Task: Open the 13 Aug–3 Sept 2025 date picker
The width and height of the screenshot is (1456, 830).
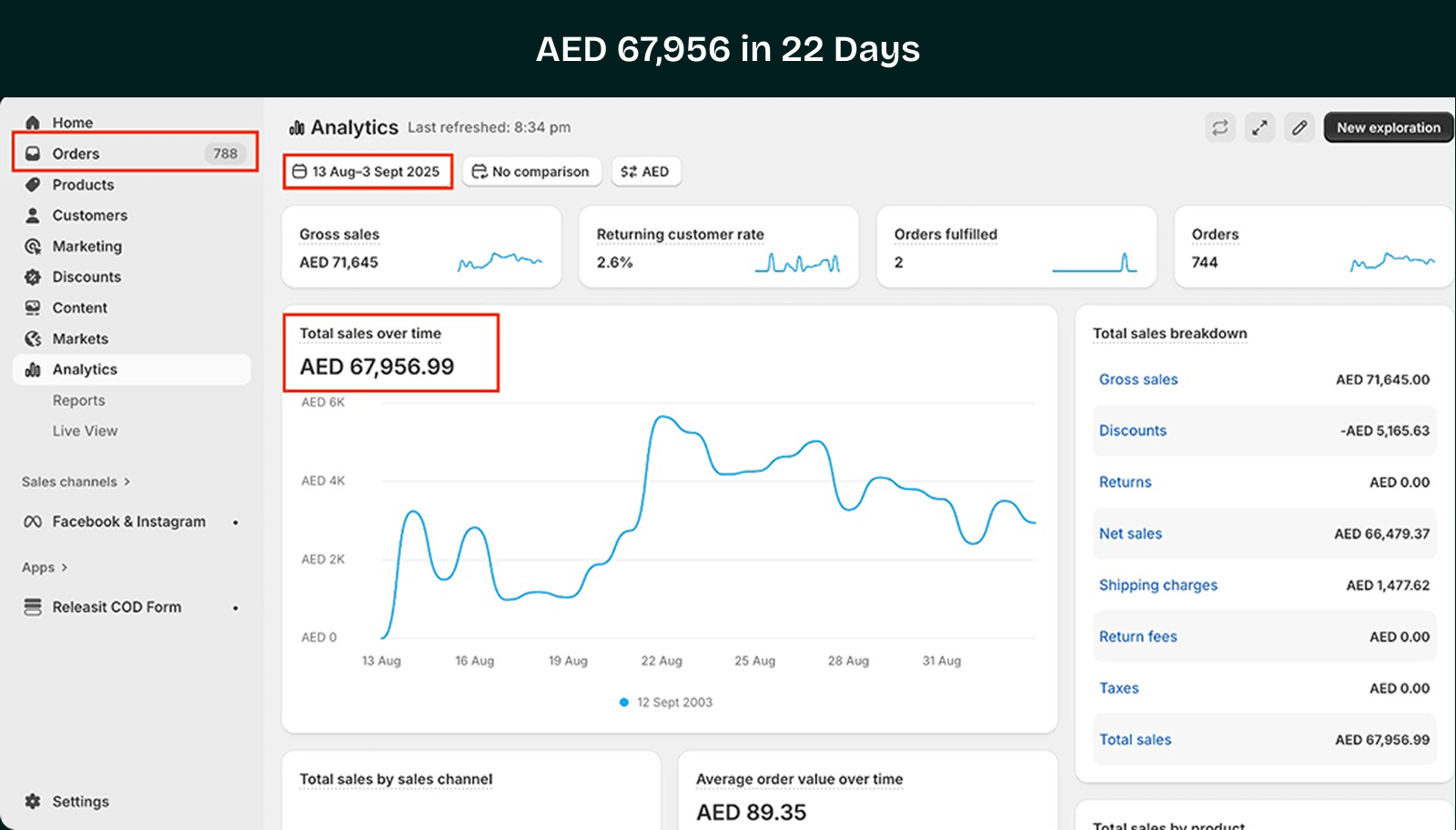Action: [x=367, y=171]
